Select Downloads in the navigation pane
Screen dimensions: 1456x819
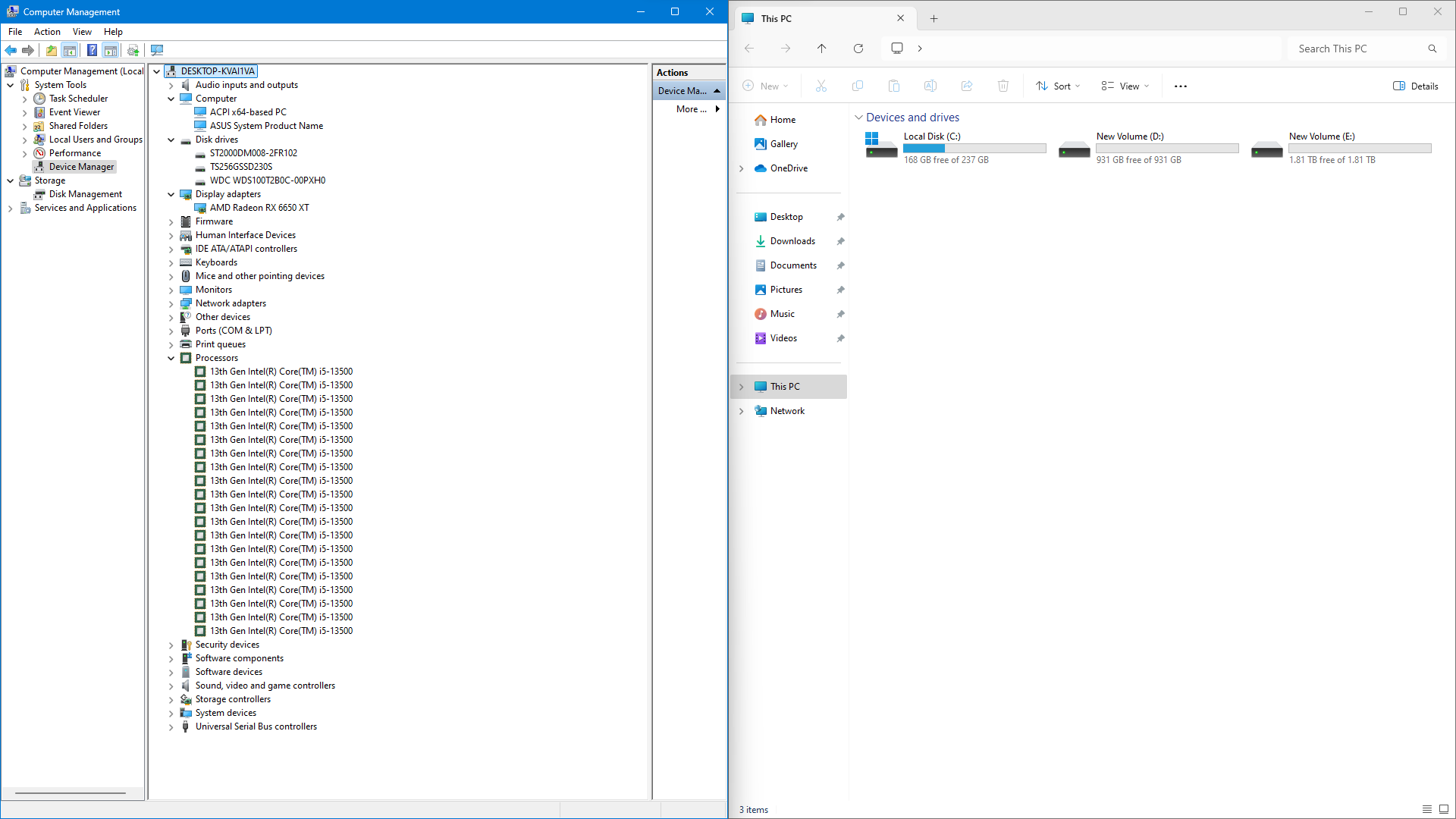pos(792,241)
